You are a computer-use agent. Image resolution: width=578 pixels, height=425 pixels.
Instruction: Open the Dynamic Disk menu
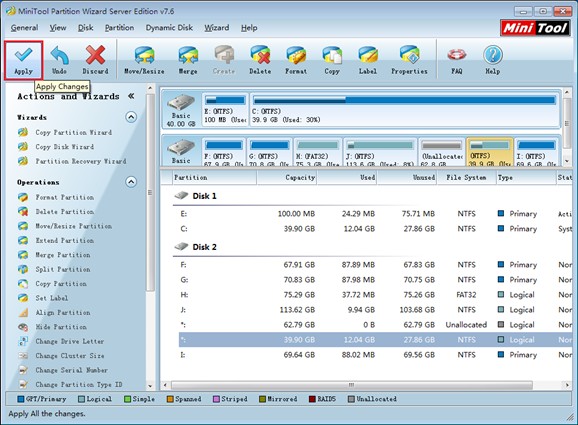(x=169, y=28)
